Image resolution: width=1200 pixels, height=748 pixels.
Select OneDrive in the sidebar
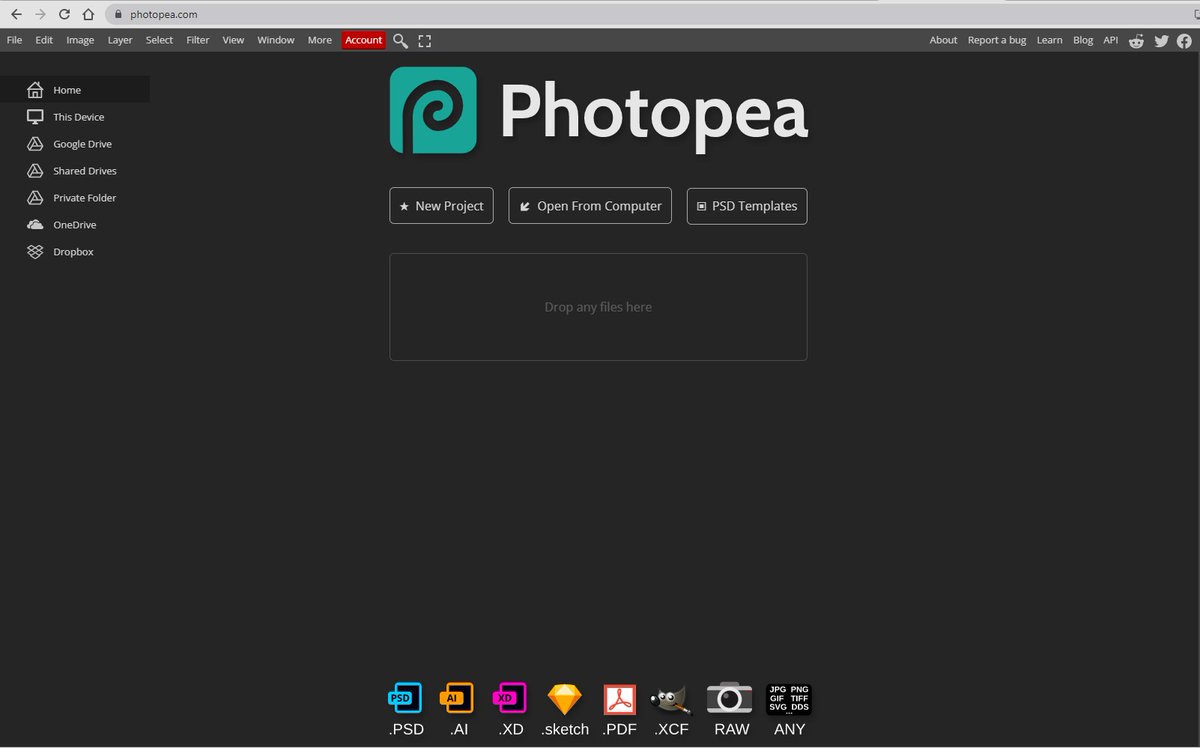point(75,225)
